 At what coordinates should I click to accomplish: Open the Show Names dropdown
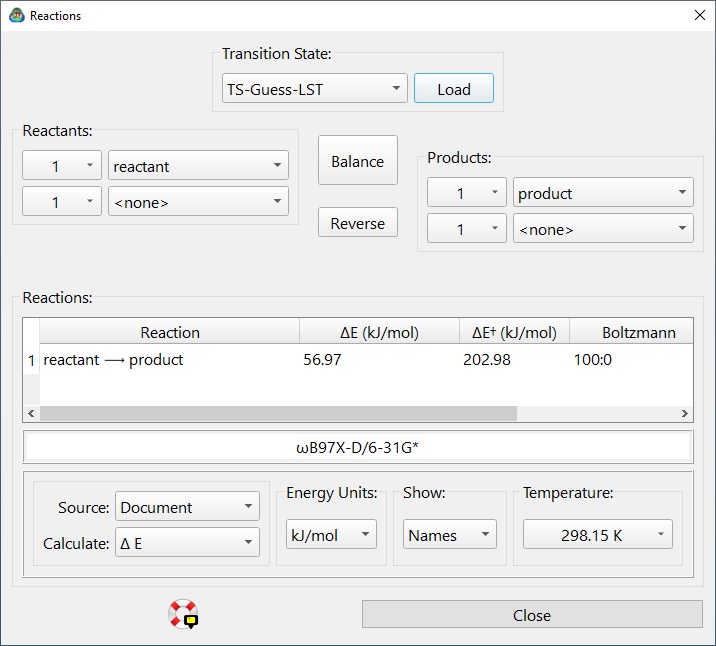tap(449, 534)
